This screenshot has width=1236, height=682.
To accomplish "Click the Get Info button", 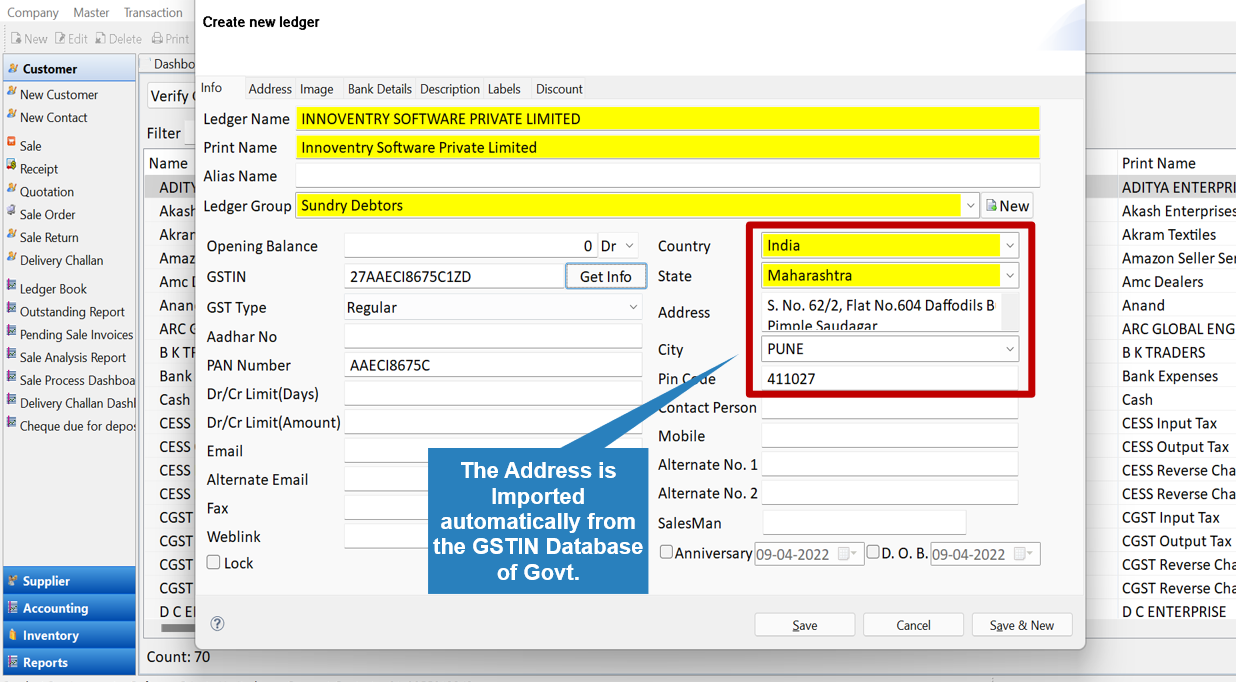I will pos(606,276).
